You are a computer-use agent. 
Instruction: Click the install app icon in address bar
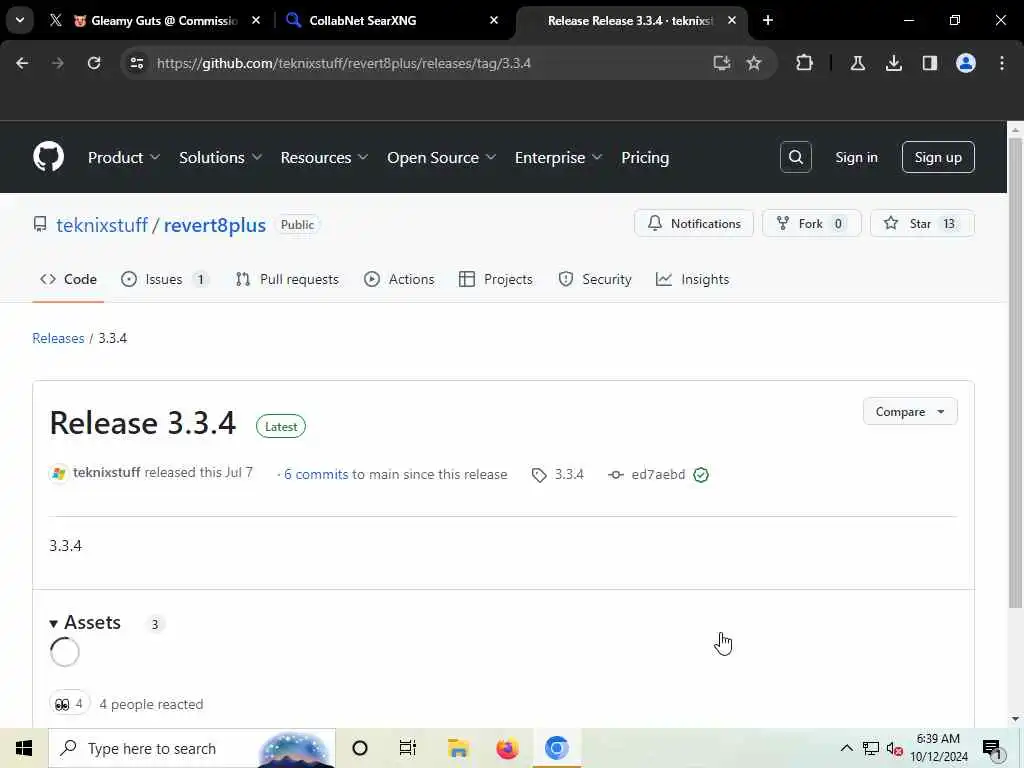click(x=721, y=63)
